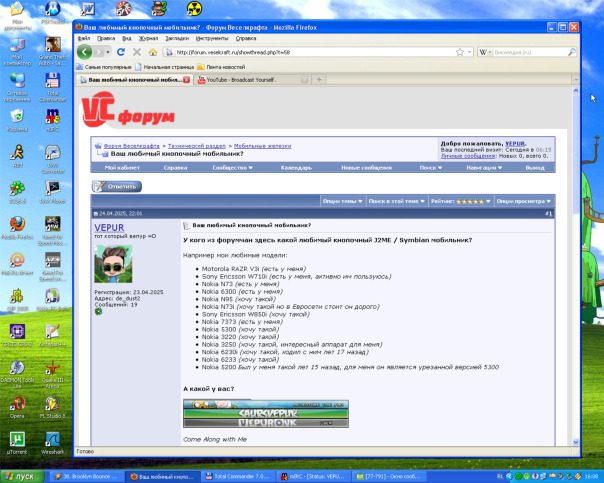
Task: Open search engine selector dropdown
Action: (485, 52)
